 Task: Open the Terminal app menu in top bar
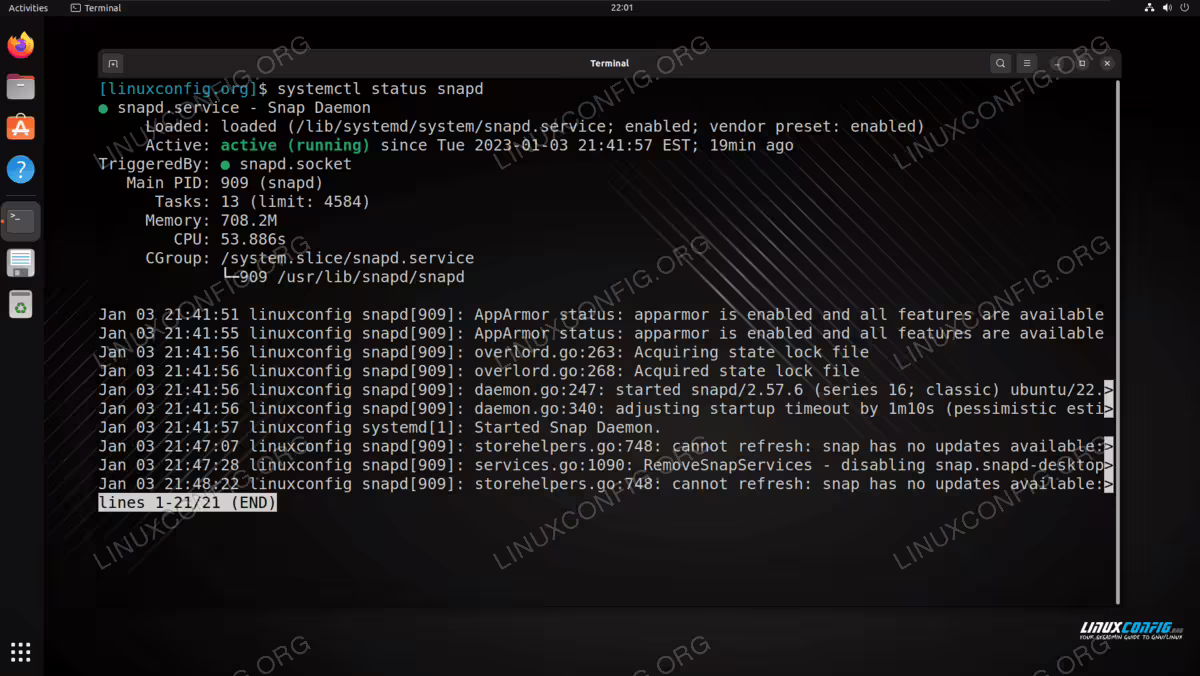click(96, 8)
